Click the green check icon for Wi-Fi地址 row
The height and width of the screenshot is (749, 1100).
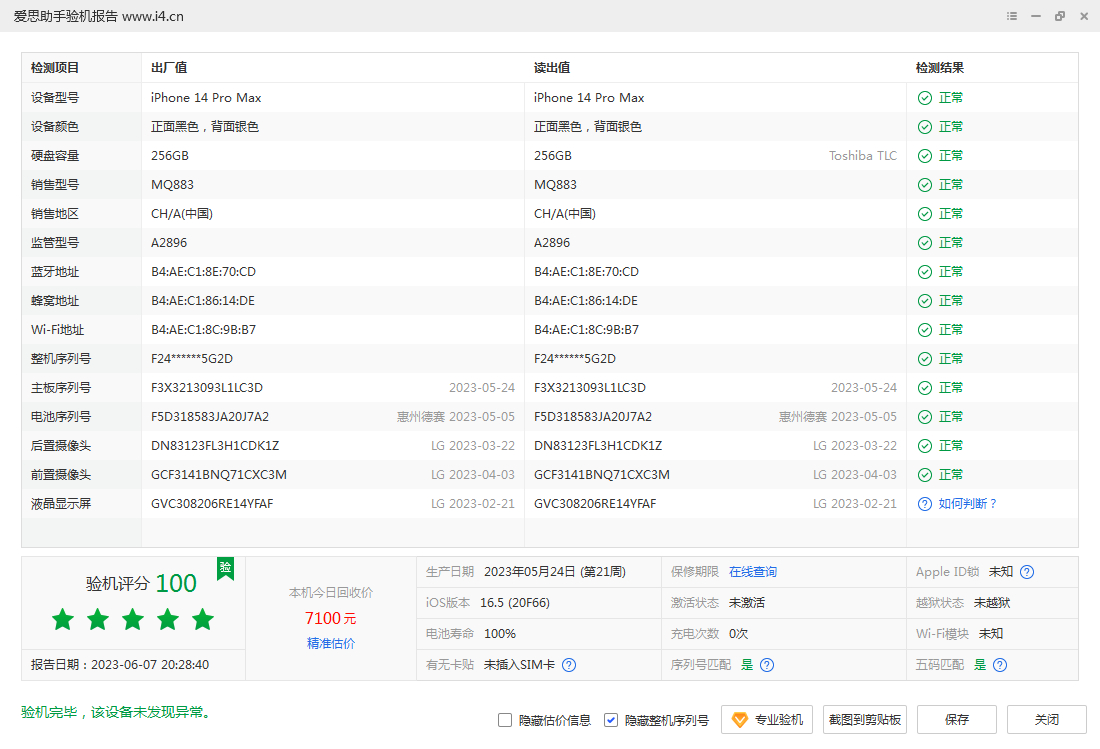tap(925, 330)
